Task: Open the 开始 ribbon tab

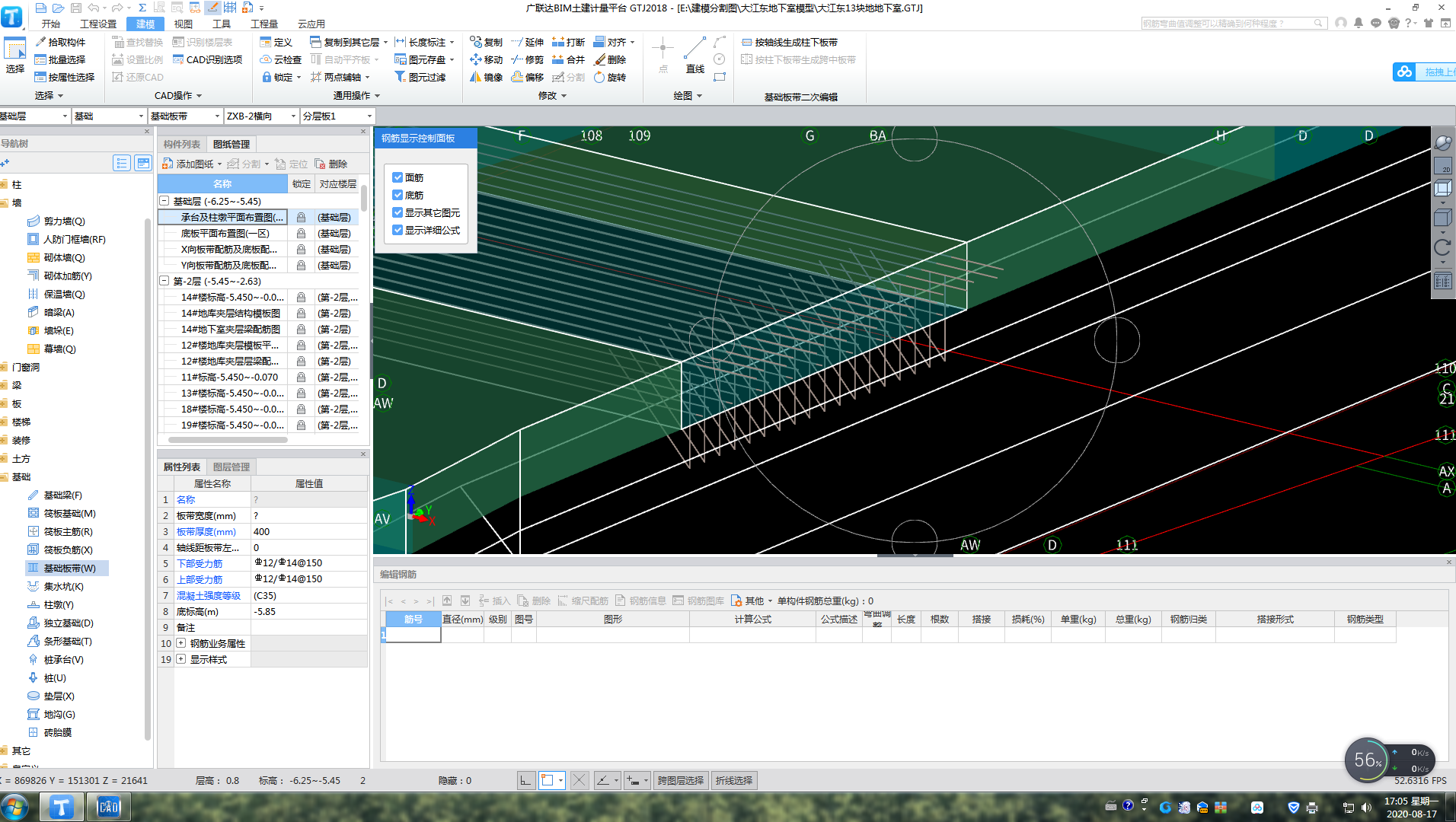Action: point(50,24)
